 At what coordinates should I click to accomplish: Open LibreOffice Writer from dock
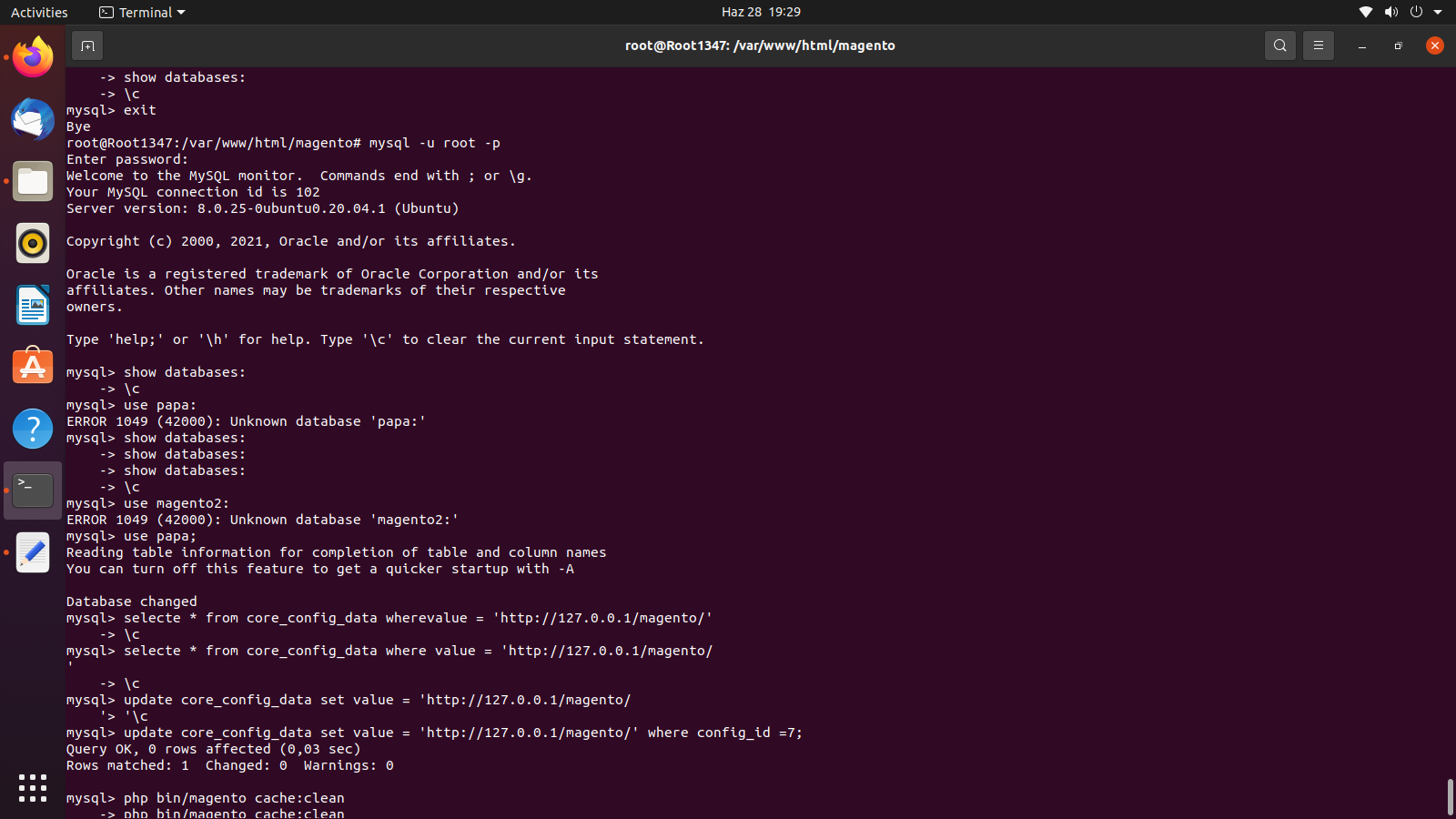point(33,306)
